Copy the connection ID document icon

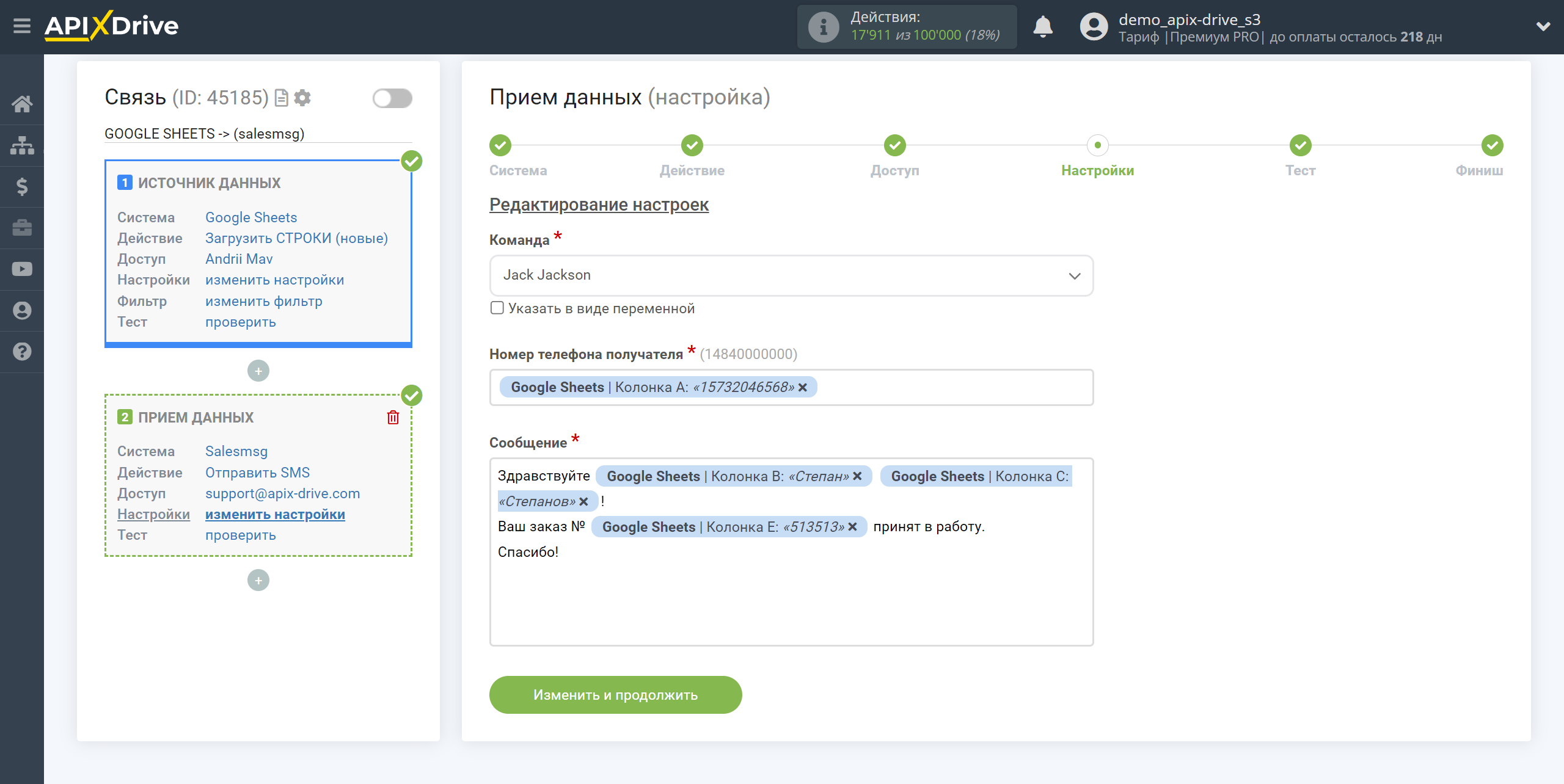282,98
